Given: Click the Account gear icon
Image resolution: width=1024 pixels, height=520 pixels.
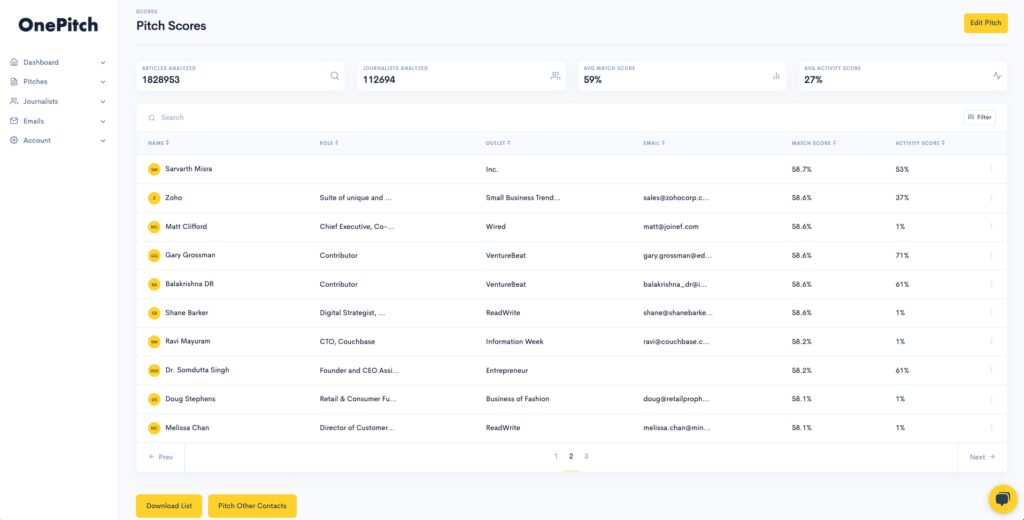Looking at the screenshot, I should tap(14, 140).
